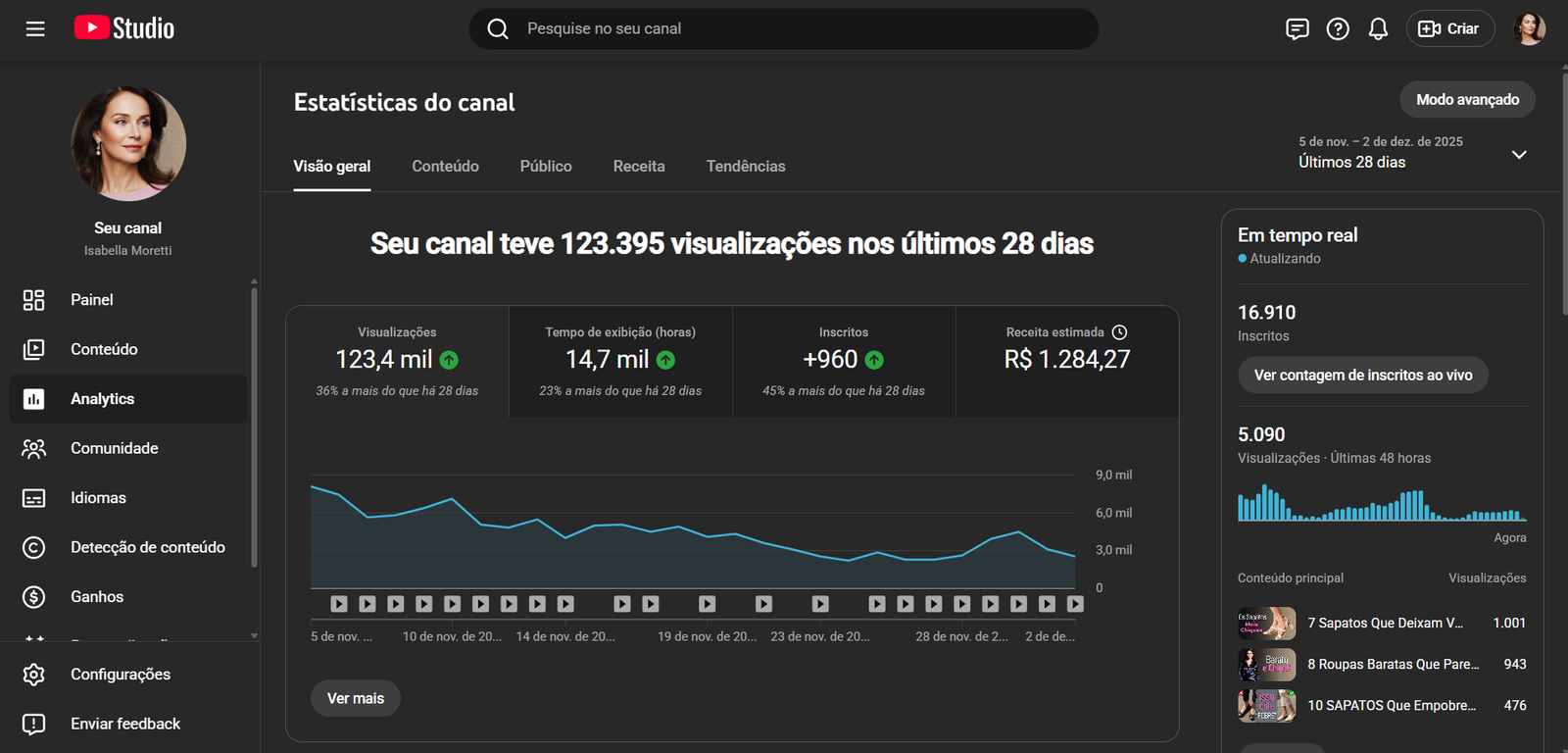Screen dimensions: 1568x753
Task: Focus the Pesquise no seu canal search field
Action: [x=784, y=28]
